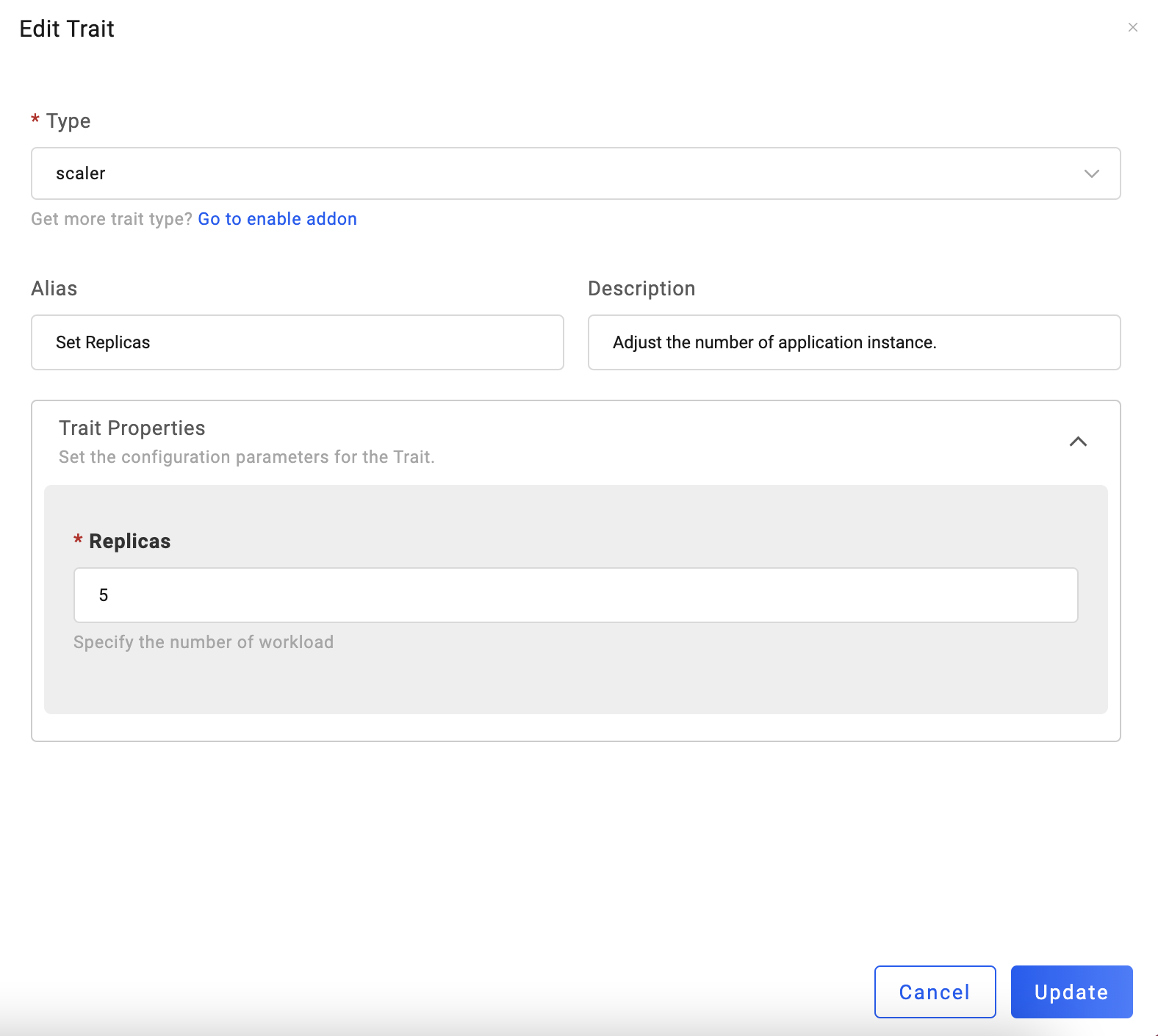Follow the Go to enable addon link
The height and width of the screenshot is (1036, 1158).
[x=277, y=219]
